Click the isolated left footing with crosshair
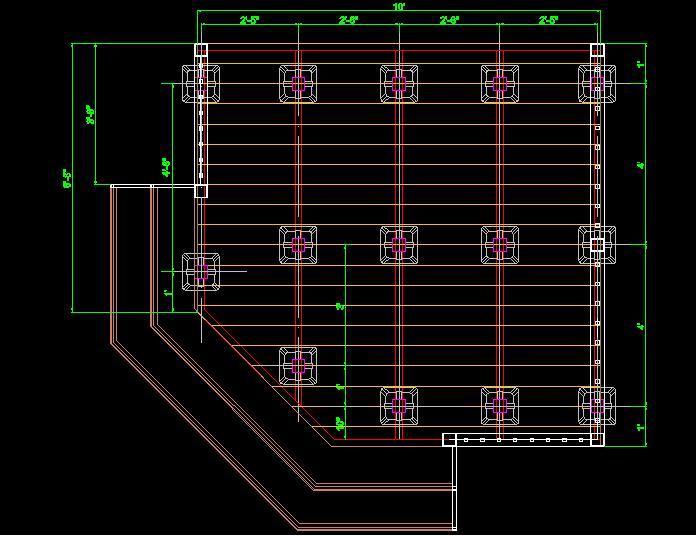The width and height of the screenshot is (696, 536). click(x=200, y=271)
